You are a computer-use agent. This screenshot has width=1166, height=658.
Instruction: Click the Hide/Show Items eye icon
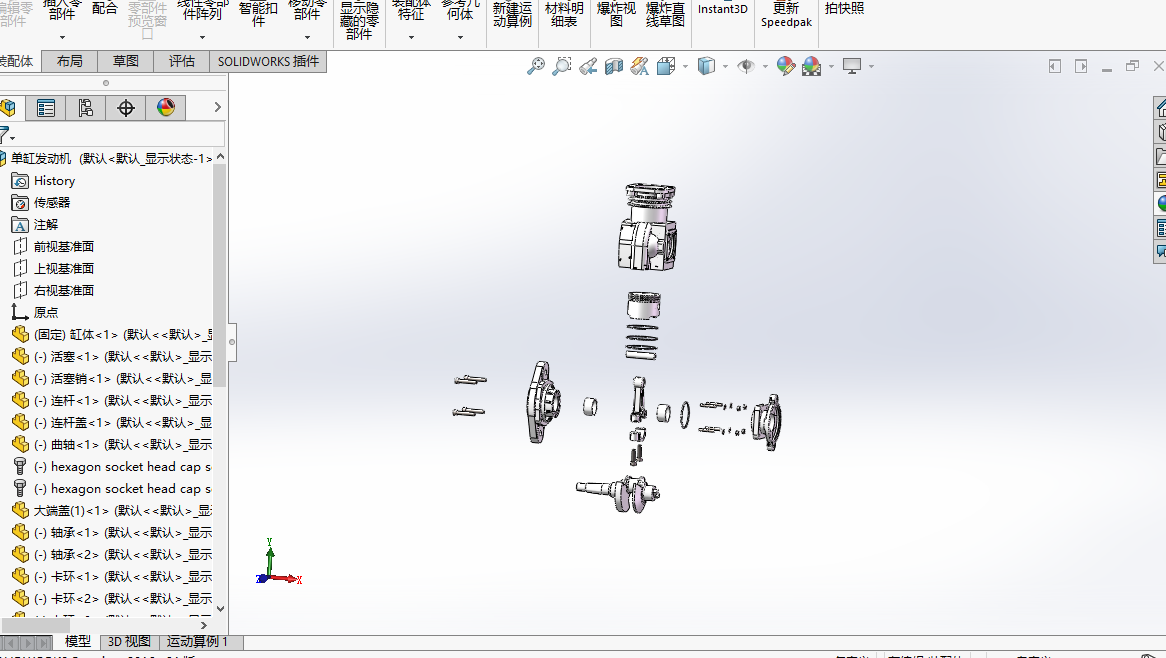pyautogui.click(x=746, y=66)
